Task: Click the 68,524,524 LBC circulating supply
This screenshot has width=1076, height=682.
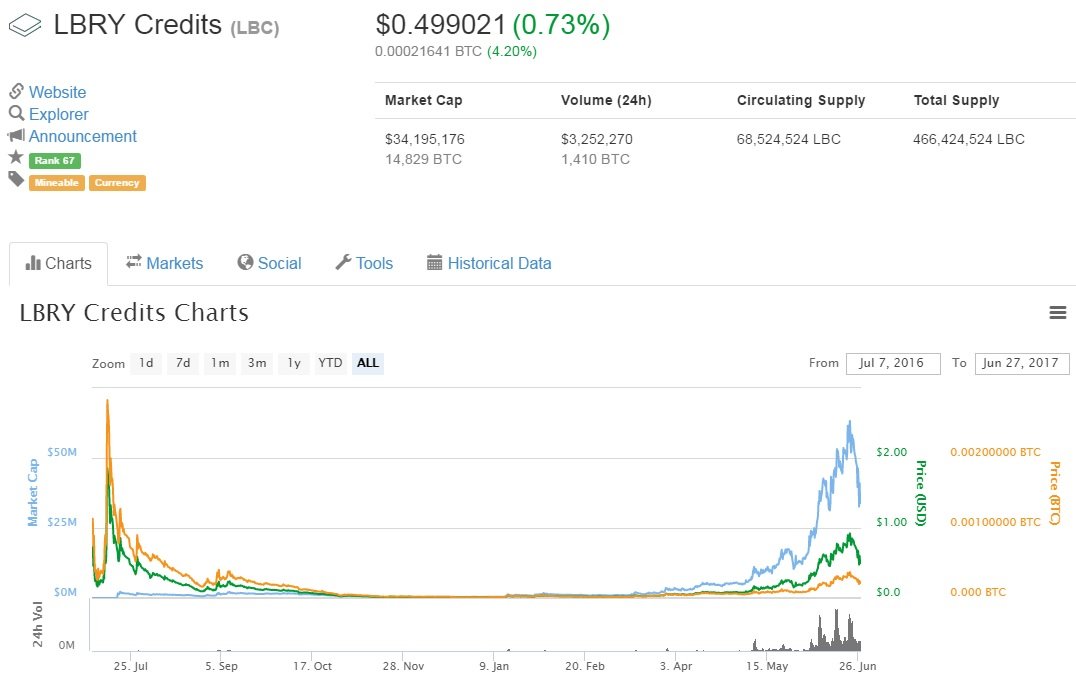Action: (x=788, y=139)
